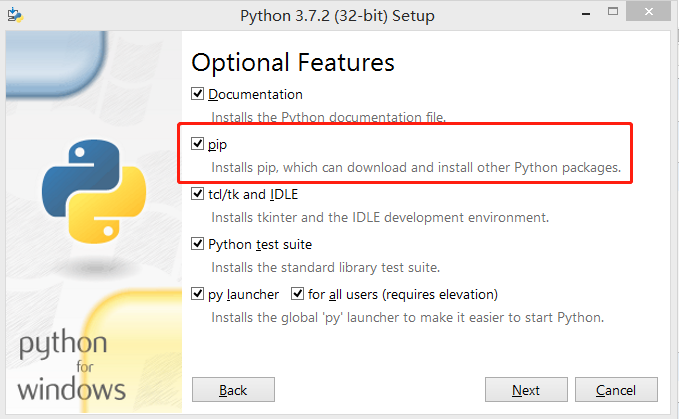Toggle the pip checkbox
Image resolution: width=679 pixels, height=419 pixels.
(x=197, y=143)
